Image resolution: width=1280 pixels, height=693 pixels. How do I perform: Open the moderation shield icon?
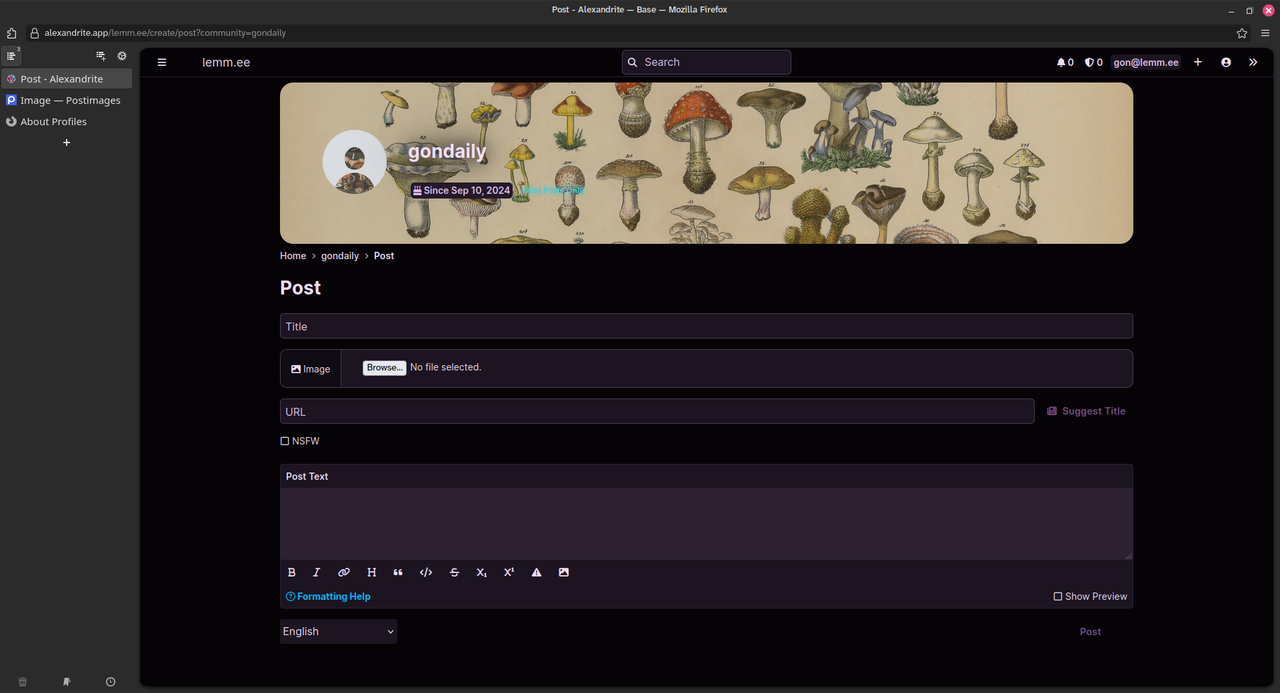1094,62
